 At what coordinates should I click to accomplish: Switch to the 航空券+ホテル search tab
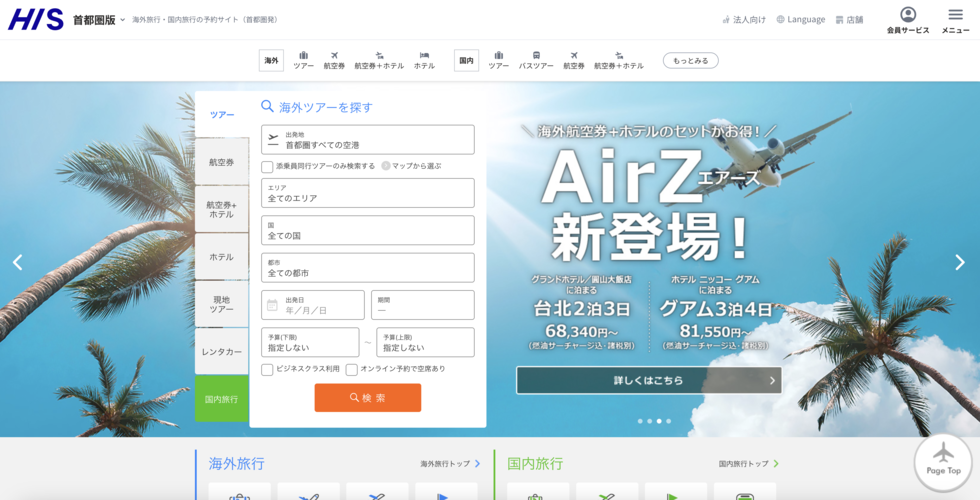click(x=222, y=209)
